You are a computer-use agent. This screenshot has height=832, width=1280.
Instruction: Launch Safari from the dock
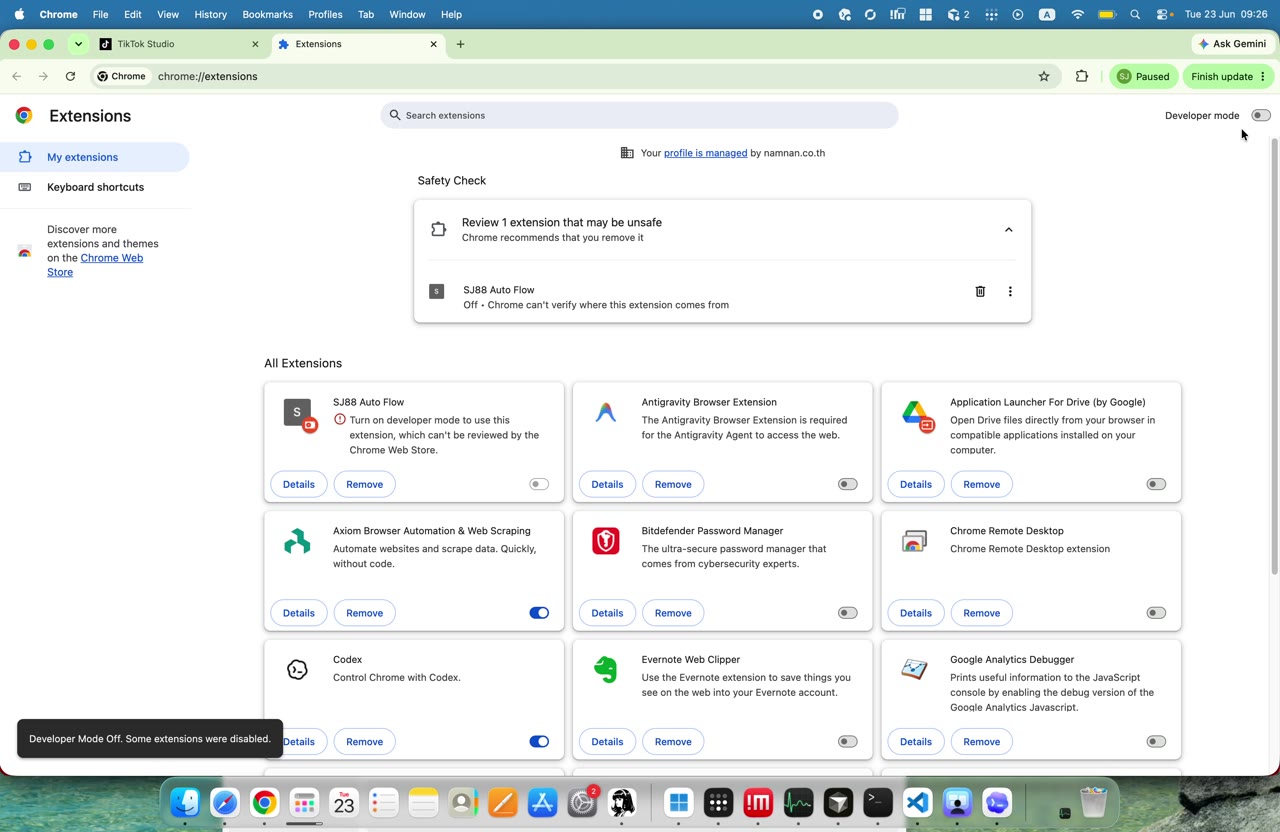225,802
